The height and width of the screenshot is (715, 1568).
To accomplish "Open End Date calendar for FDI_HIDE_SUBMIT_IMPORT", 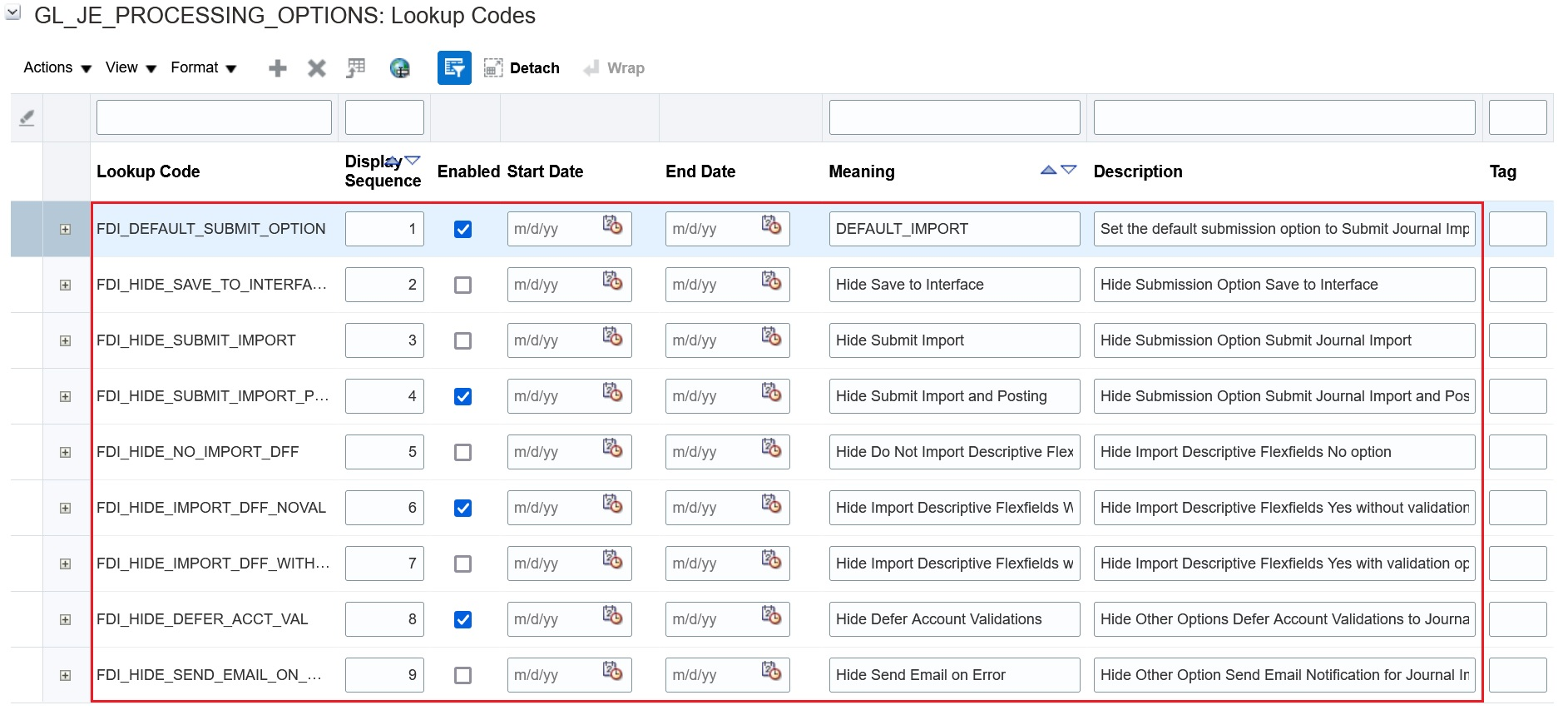I will tap(771, 337).
